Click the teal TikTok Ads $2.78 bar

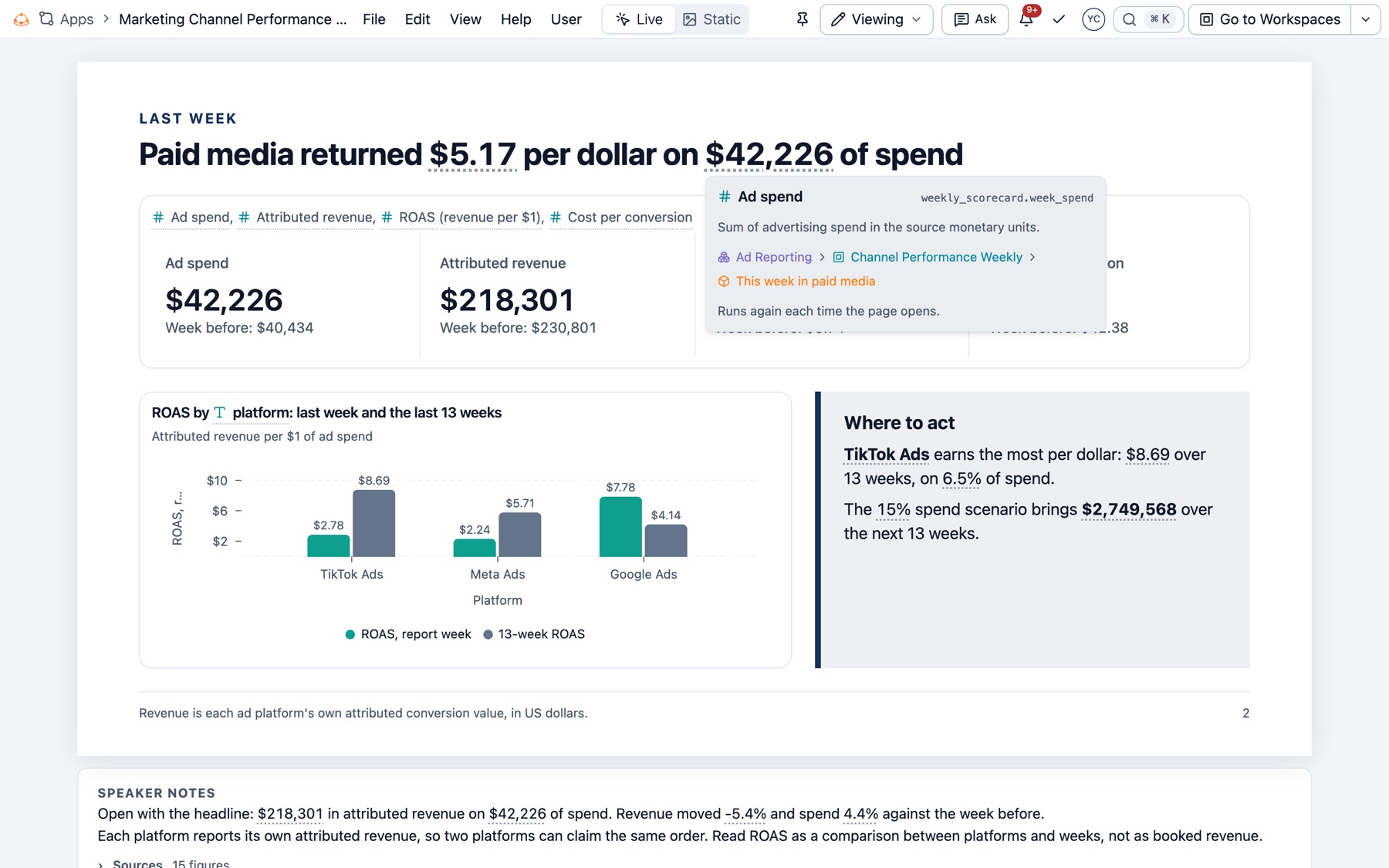329,545
